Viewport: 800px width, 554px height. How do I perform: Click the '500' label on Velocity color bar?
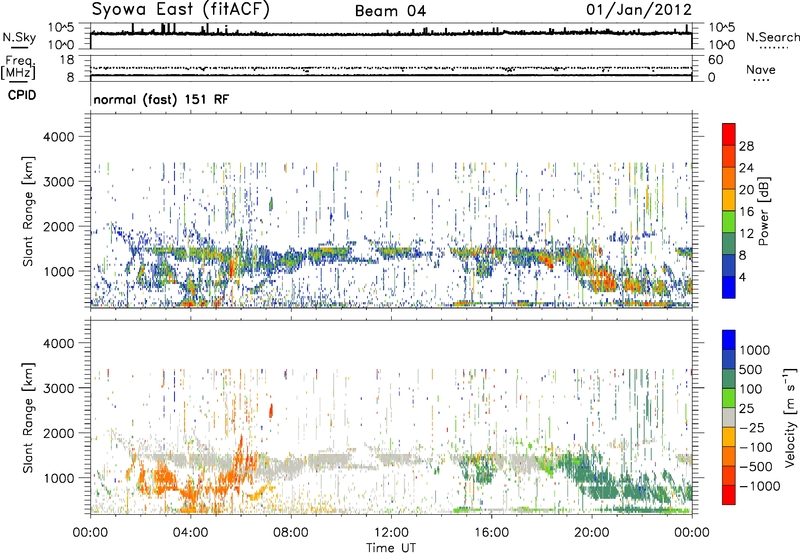pos(751,369)
